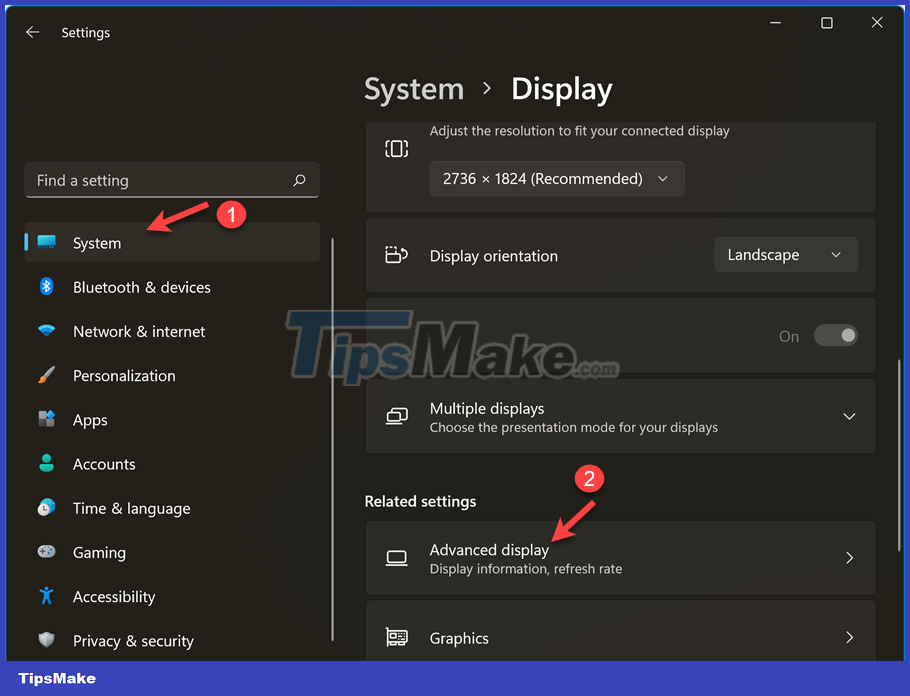This screenshot has width=910, height=696.
Task: Expand the Multiple displays section
Action: 849,416
